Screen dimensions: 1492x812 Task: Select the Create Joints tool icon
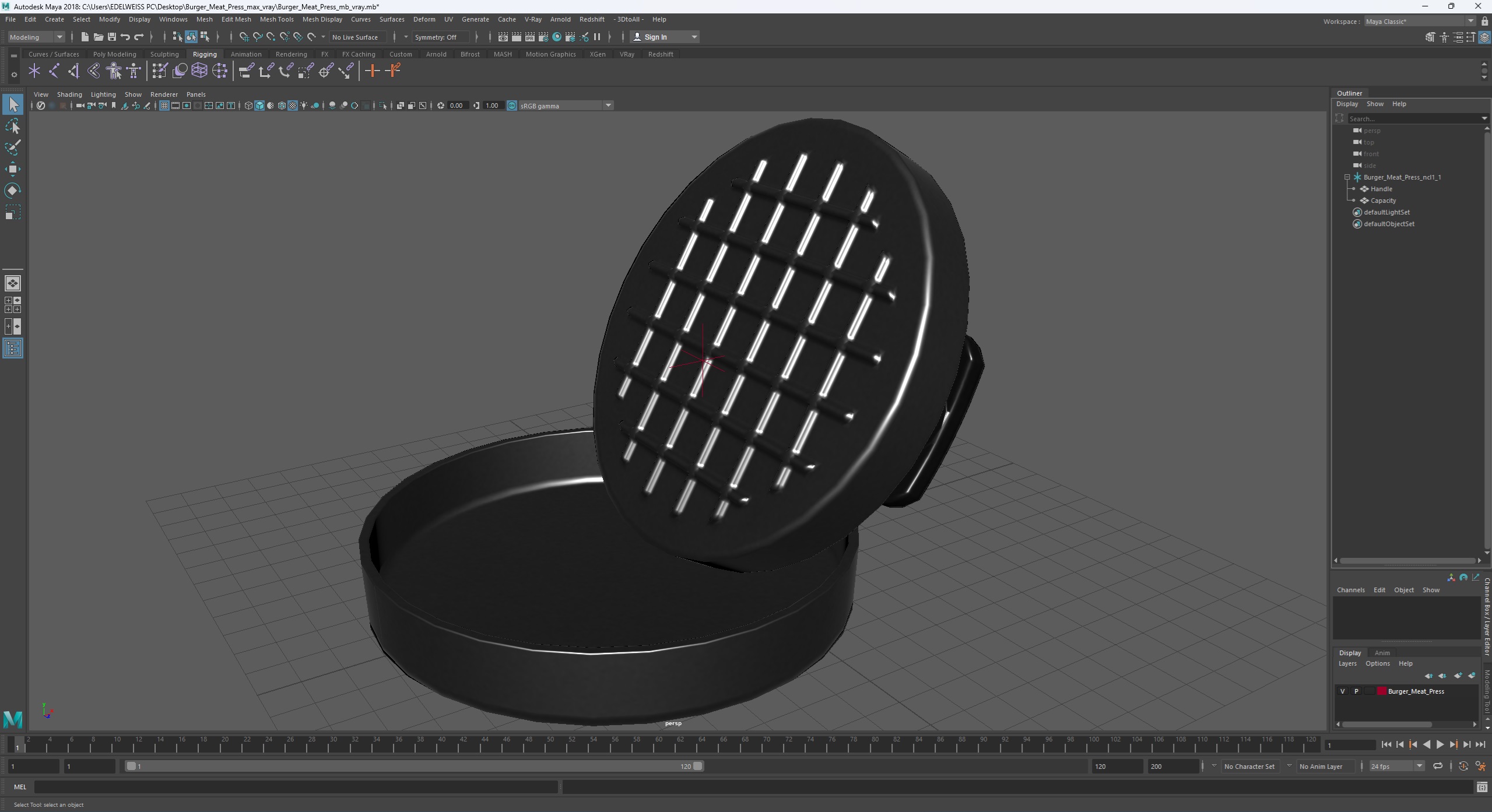54,71
